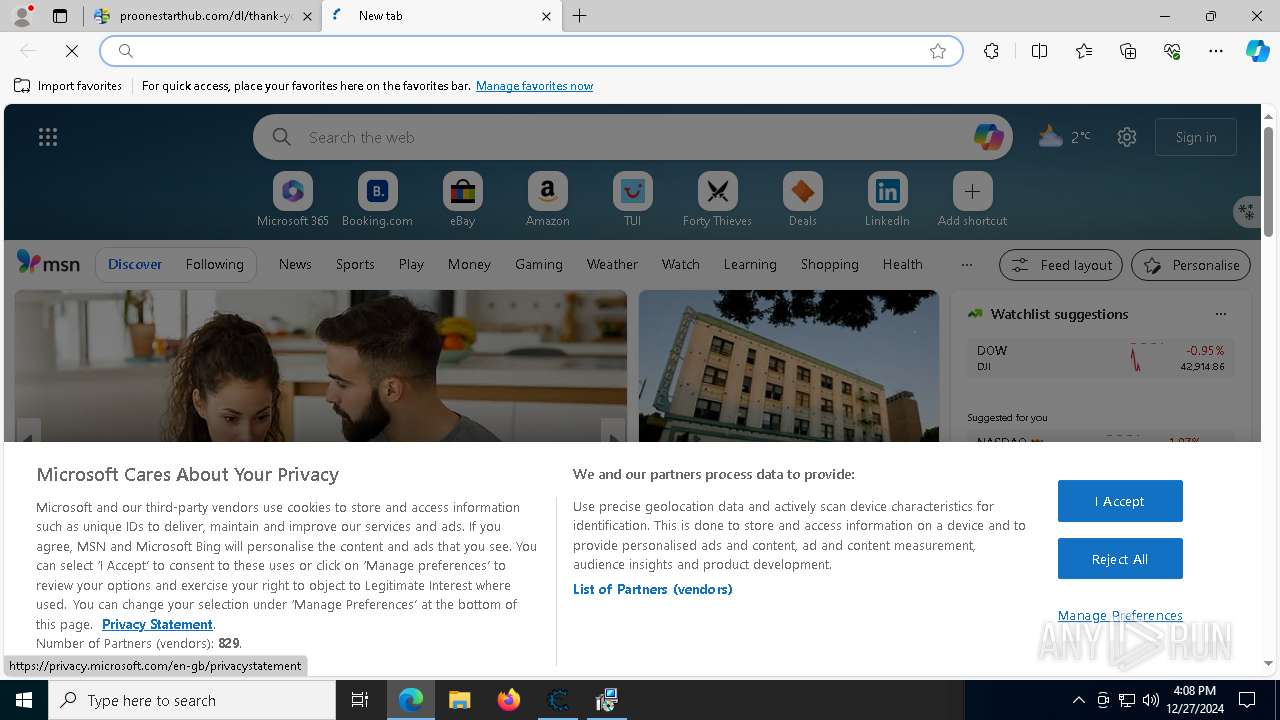Open the Windows Start menu

(24, 700)
